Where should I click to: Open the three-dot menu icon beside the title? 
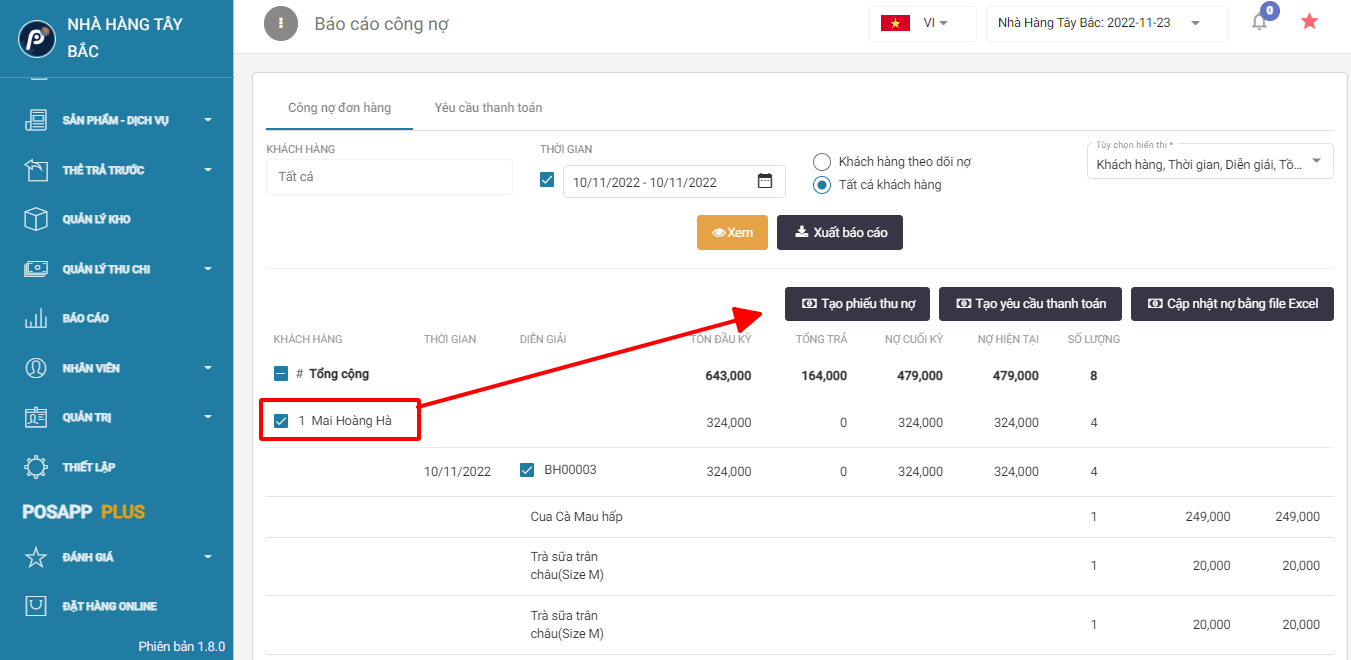(281, 23)
